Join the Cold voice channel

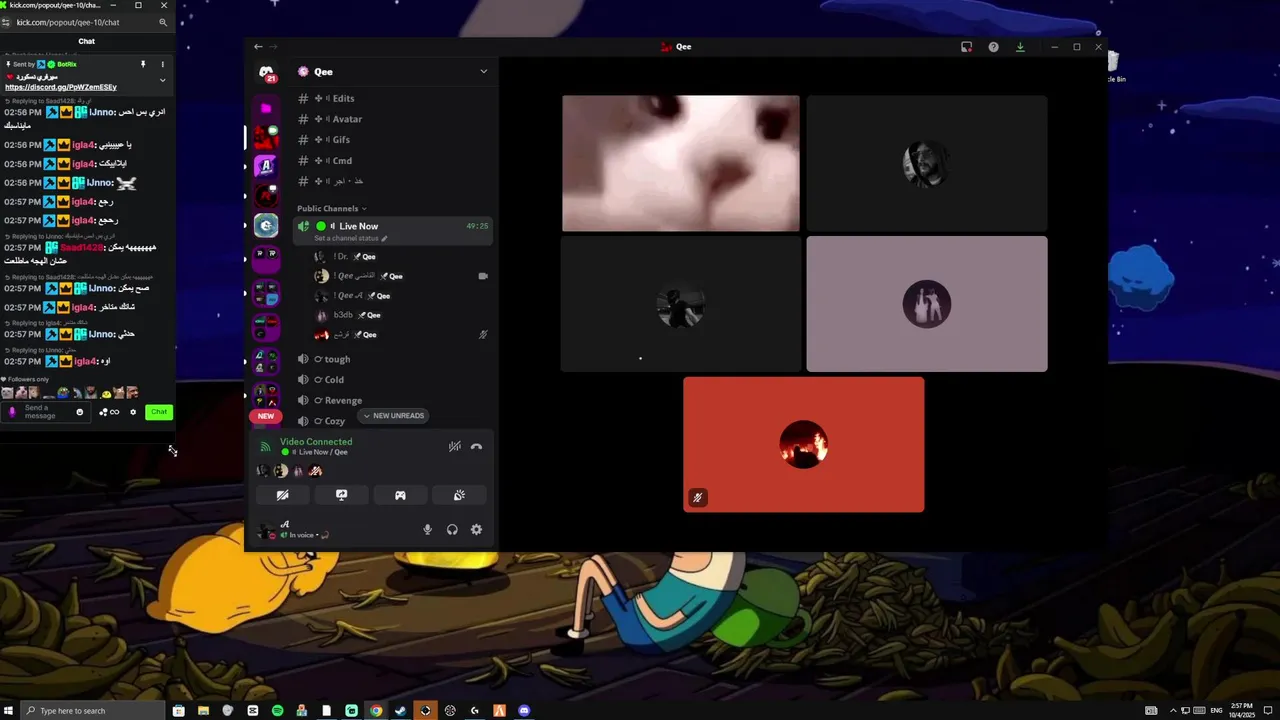click(392, 380)
